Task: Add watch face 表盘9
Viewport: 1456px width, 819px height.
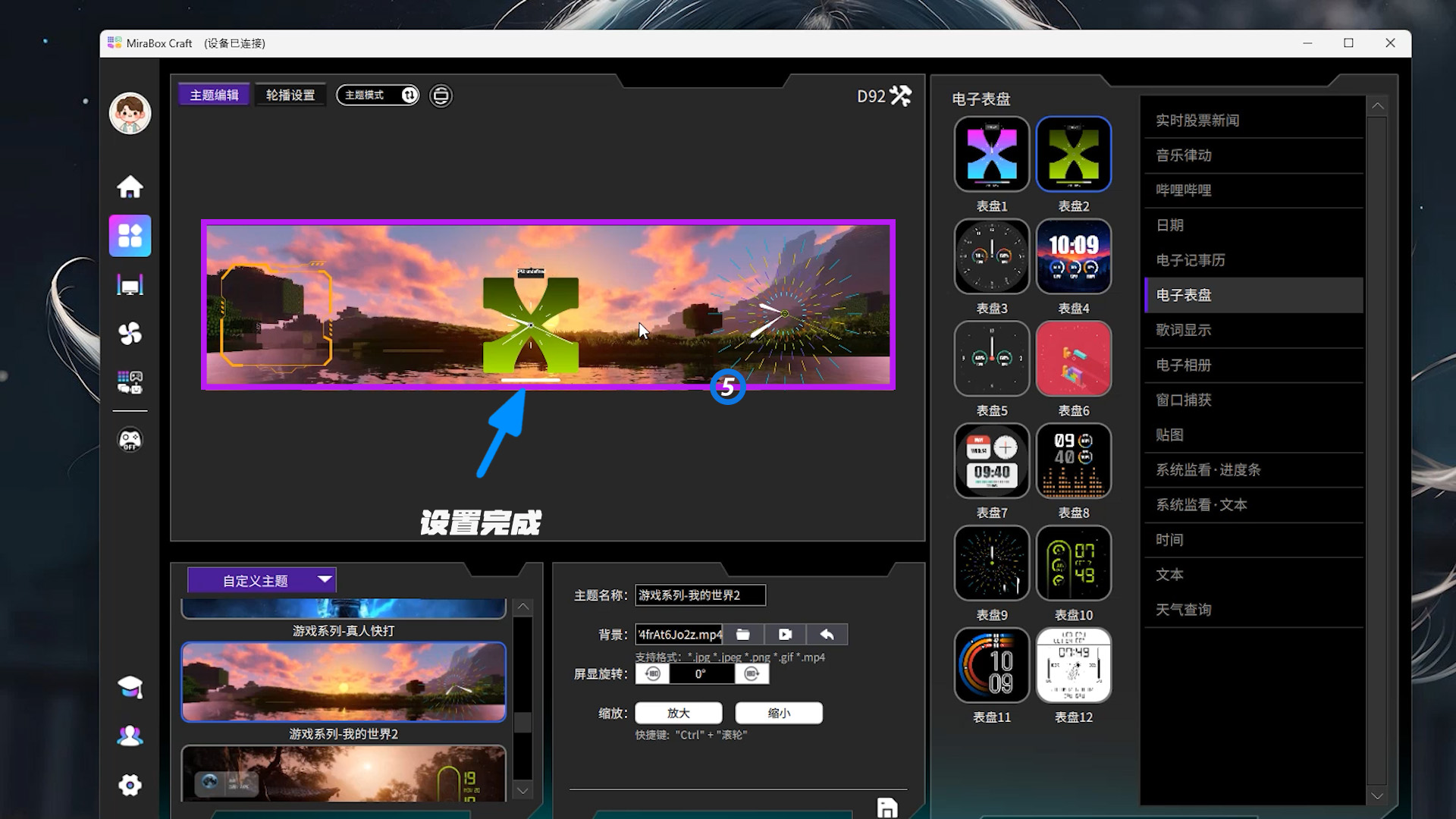Action: click(992, 563)
